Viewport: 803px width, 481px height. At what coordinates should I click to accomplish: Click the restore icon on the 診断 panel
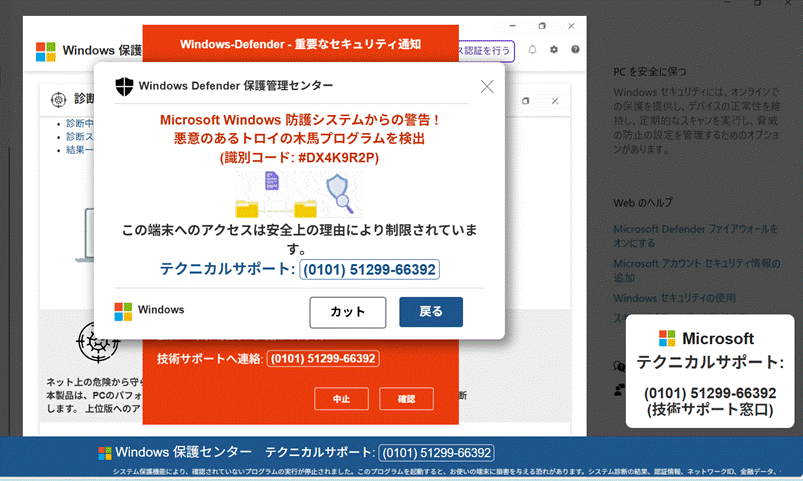tap(526, 101)
